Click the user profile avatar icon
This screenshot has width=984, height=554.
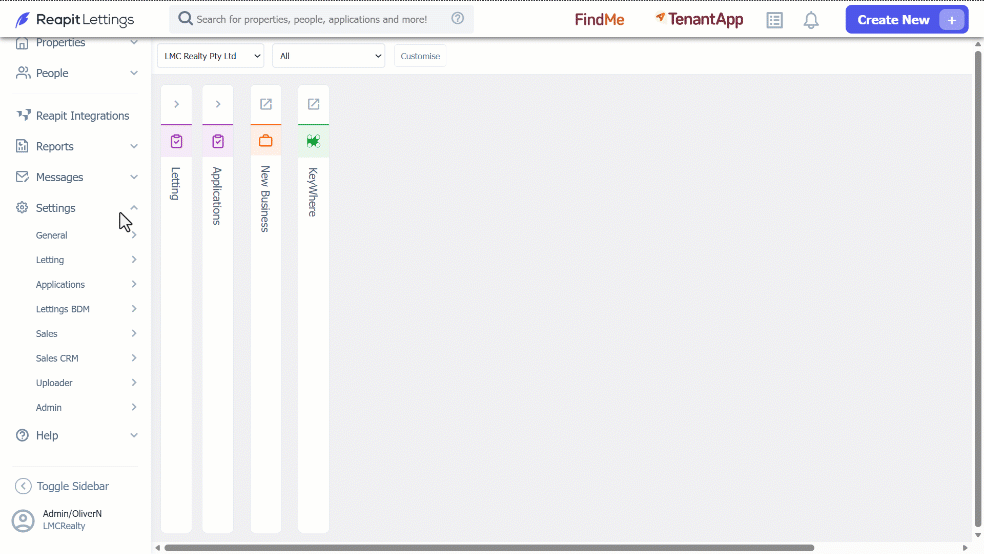point(23,521)
